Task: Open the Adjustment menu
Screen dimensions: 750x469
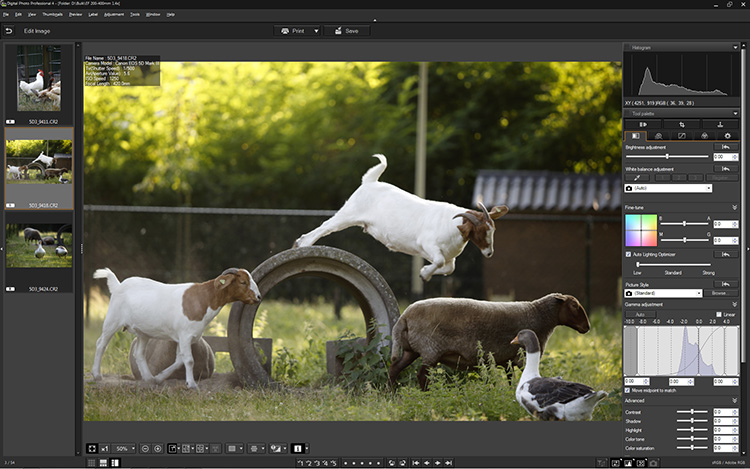Action: (113, 15)
